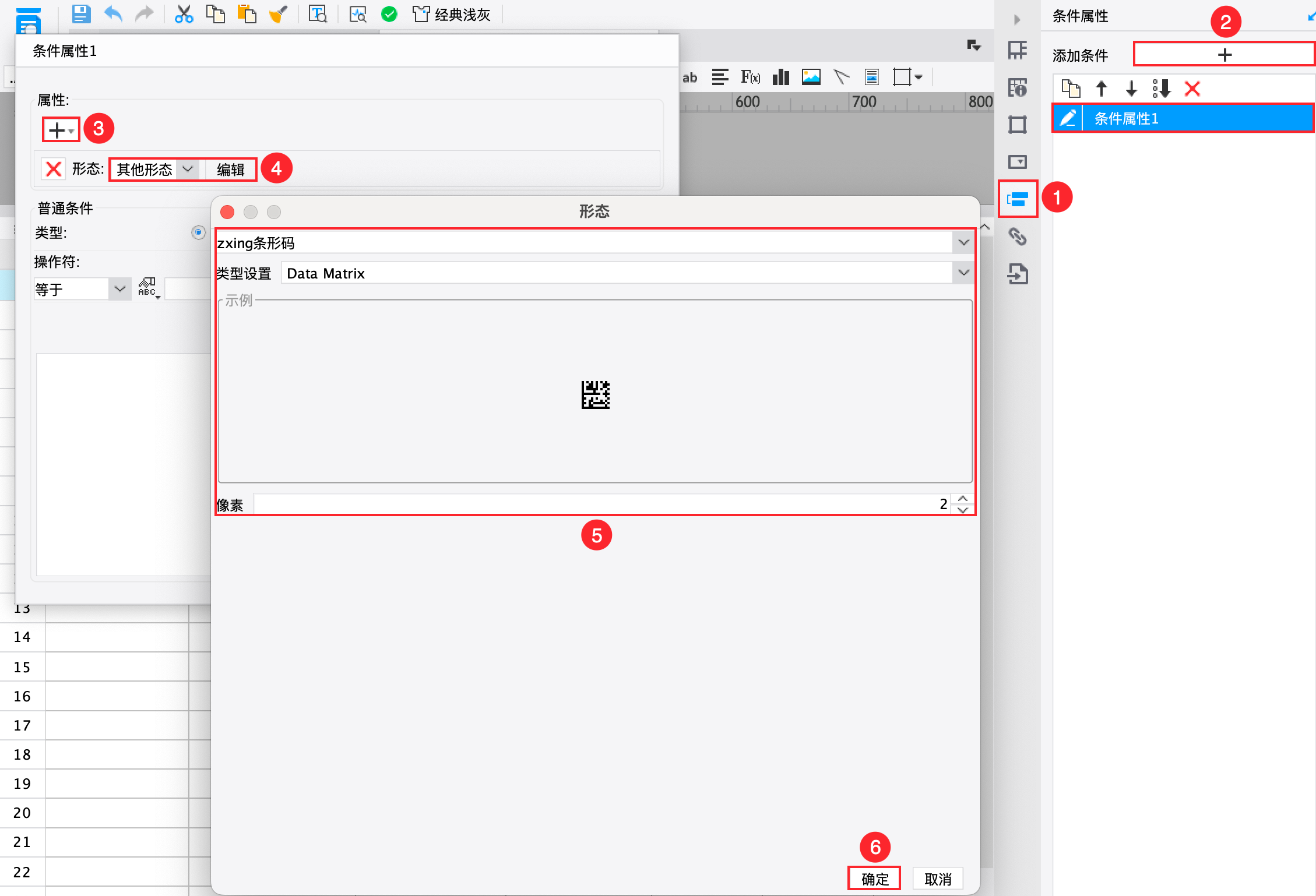This screenshot has height=896, width=1316.
Task: Open the cell attributes panel icon in the sidebar
Action: click(x=1018, y=88)
